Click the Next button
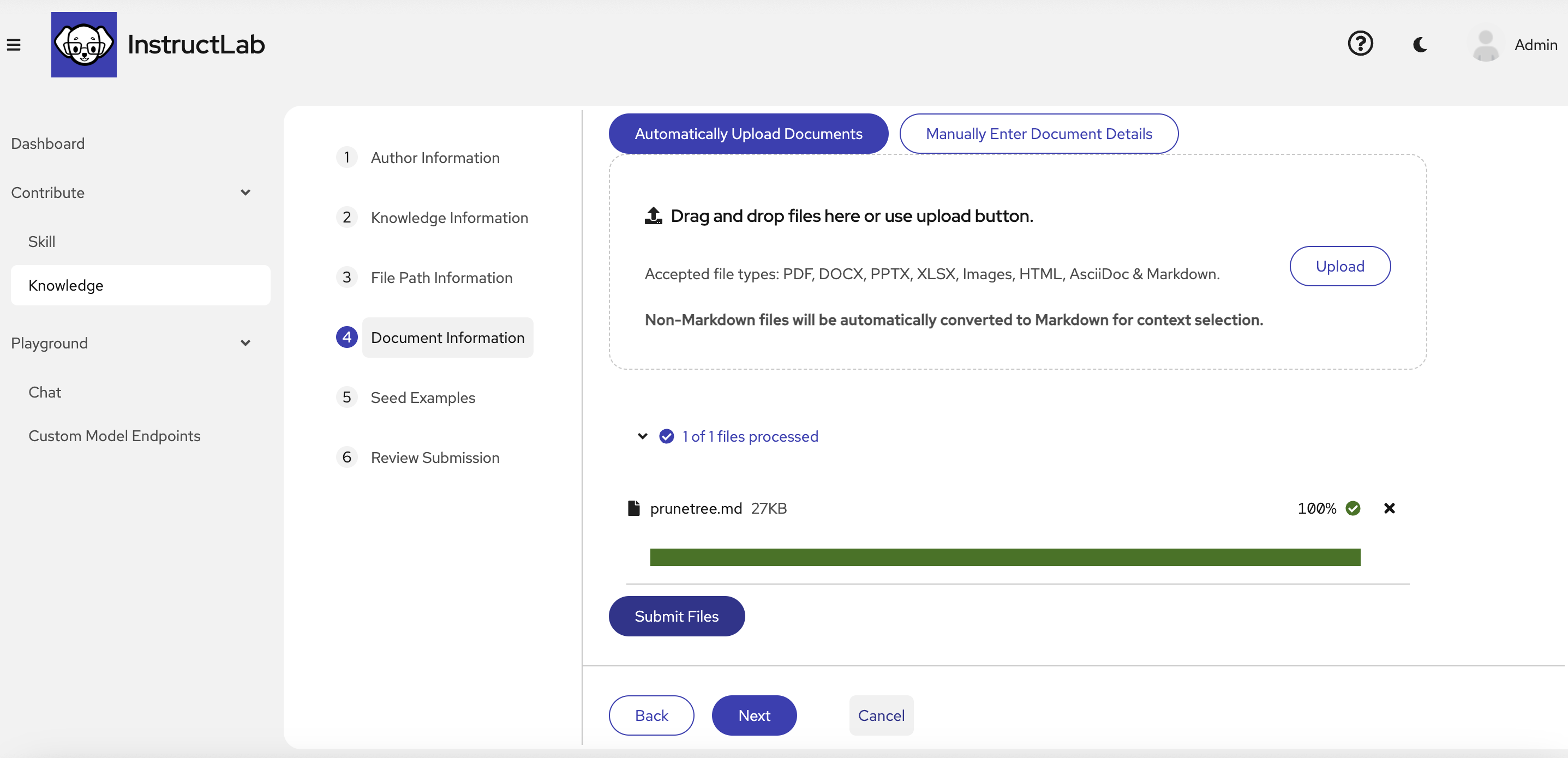Image resolution: width=1568 pixels, height=758 pixels. [x=753, y=715]
